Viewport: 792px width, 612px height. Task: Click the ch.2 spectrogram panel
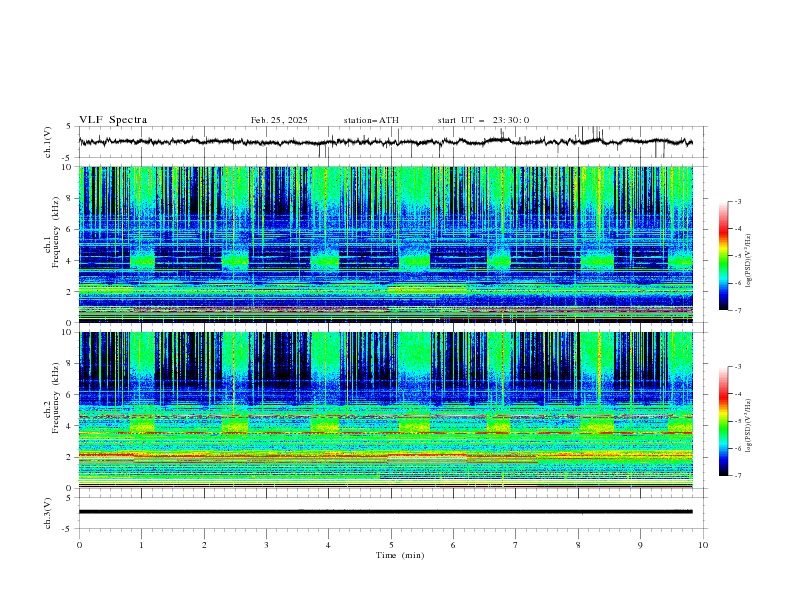(x=386, y=410)
